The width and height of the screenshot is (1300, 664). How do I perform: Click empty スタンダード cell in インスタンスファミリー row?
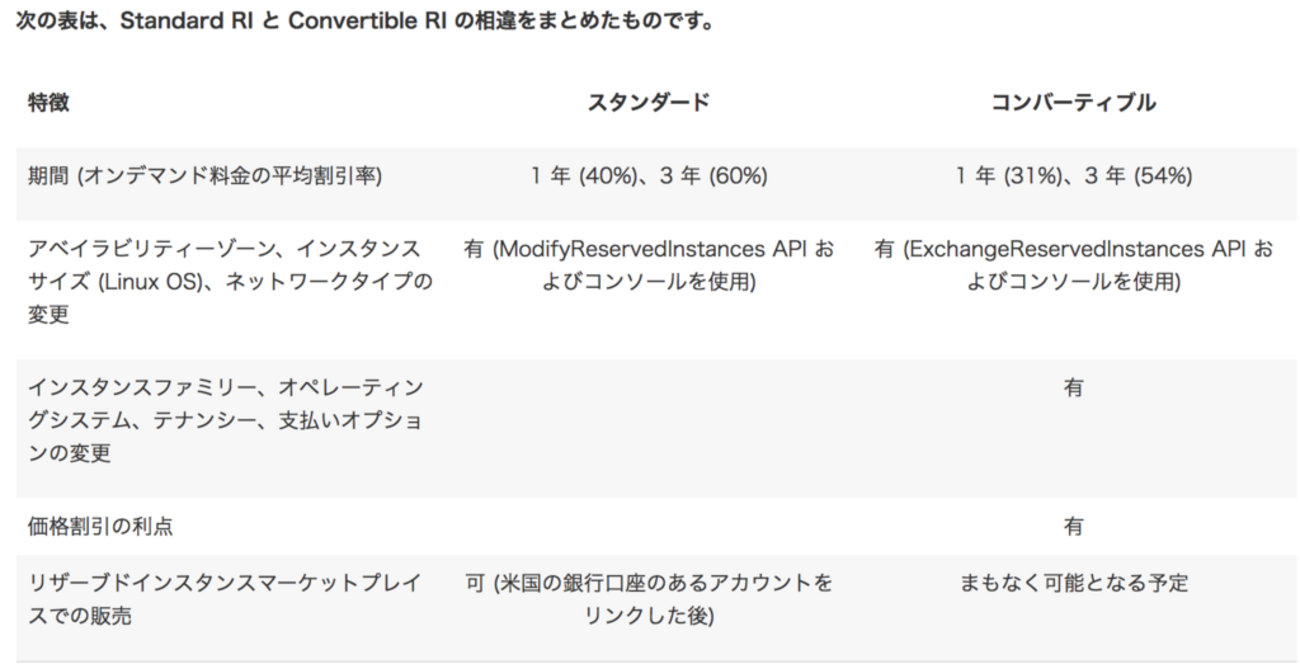648,420
